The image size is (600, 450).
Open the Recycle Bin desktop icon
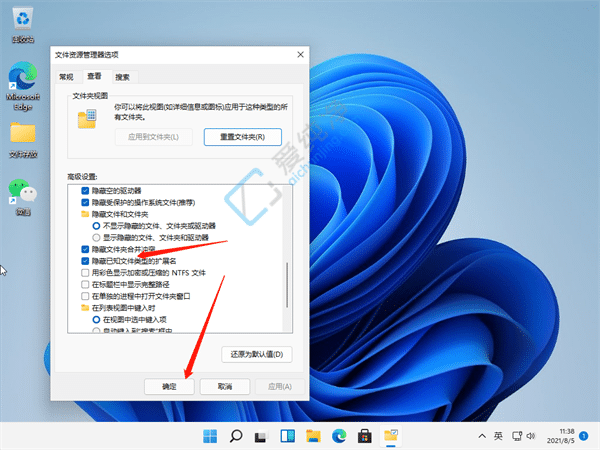23,25
